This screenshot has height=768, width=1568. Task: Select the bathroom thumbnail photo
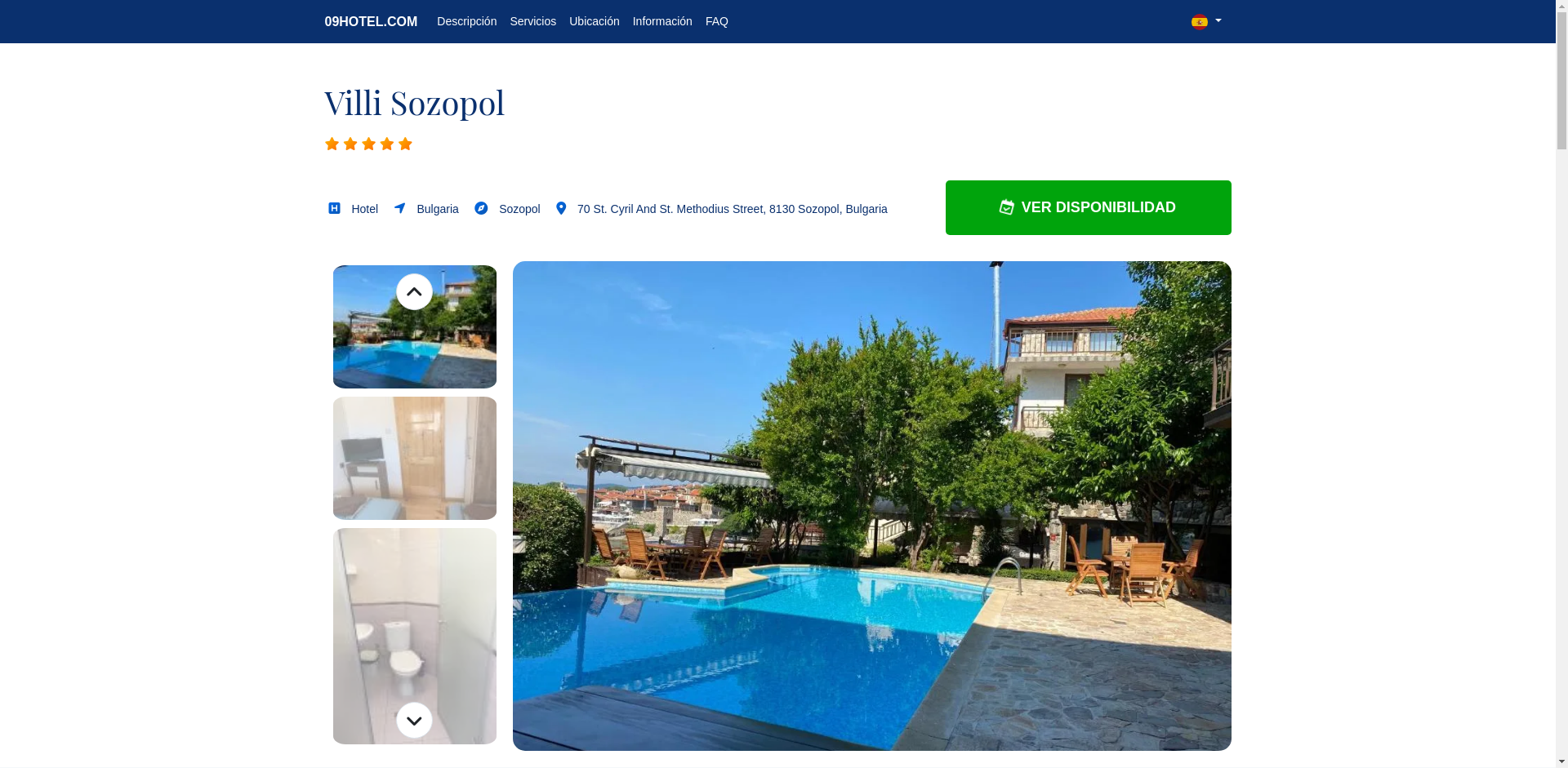click(x=414, y=636)
